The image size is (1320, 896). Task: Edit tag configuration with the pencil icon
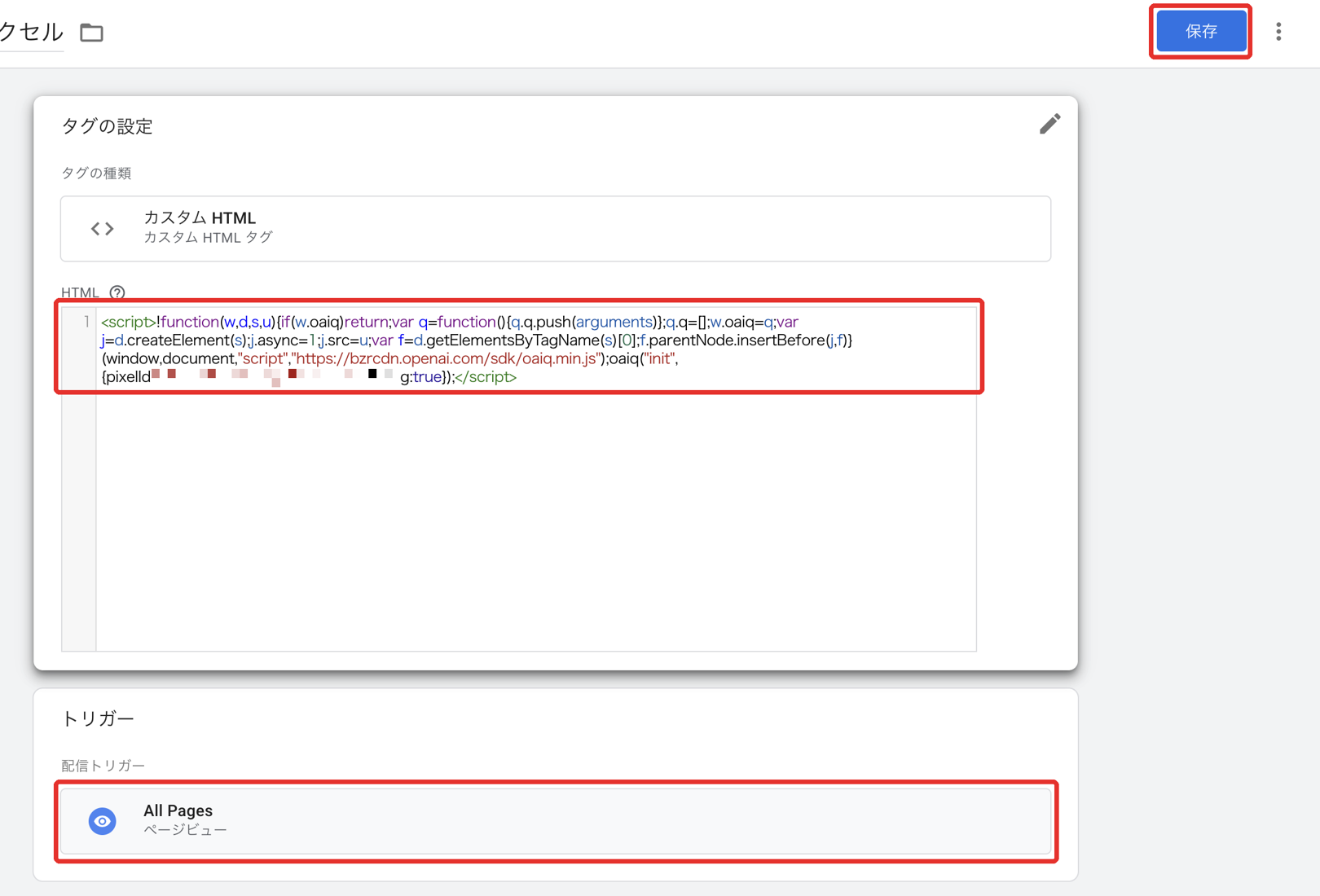click(x=1049, y=124)
